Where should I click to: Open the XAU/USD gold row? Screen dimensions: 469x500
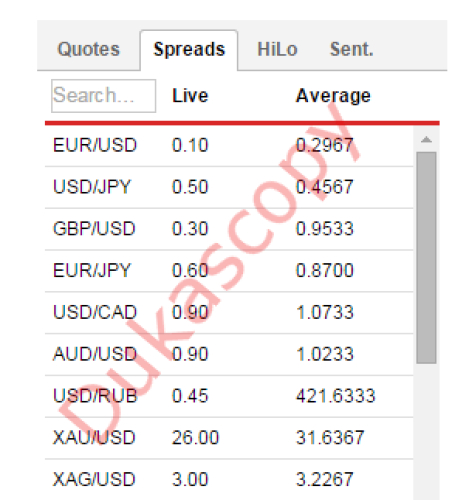point(229,438)
